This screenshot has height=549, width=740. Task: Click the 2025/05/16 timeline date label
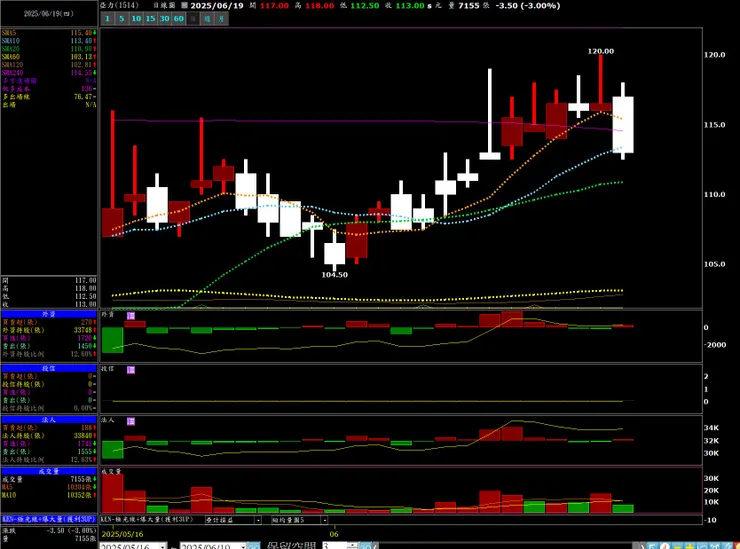122,534
